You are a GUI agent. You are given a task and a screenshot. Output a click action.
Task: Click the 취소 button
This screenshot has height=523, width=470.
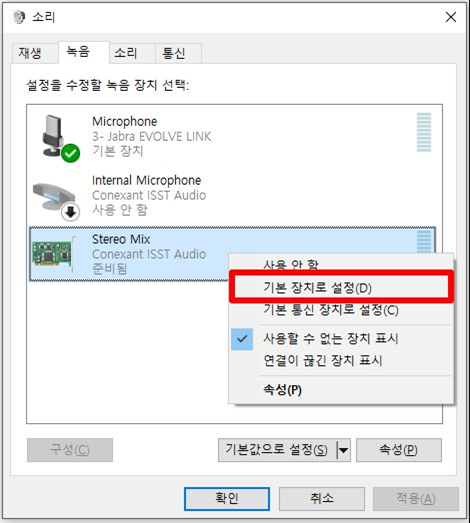[x=322, y=499]
